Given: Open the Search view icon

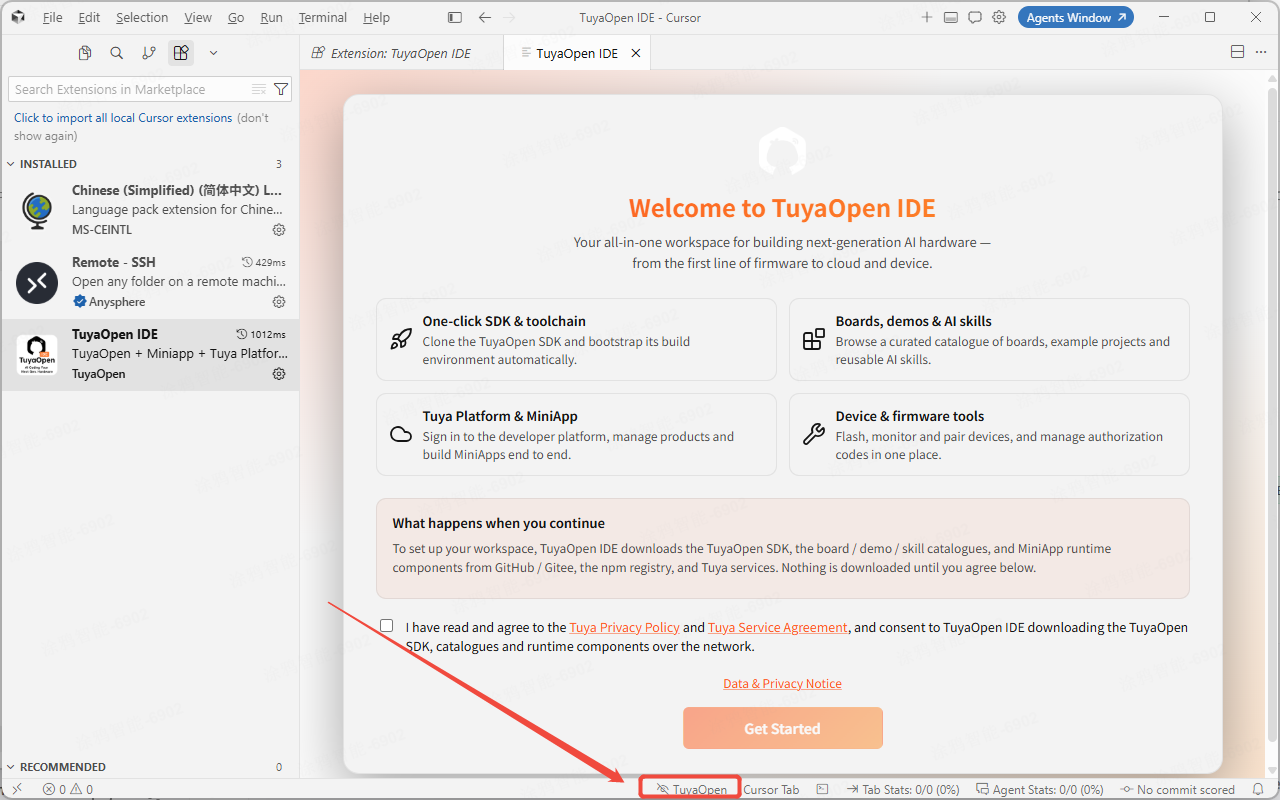Looking at the screenshot, I should 117,53.
